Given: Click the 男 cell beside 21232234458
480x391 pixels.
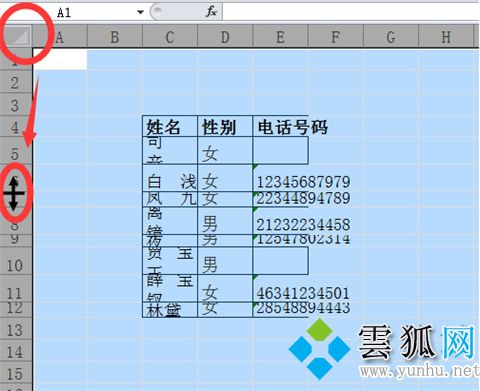Looking at the screenshot, I should [x=225, y=220].
